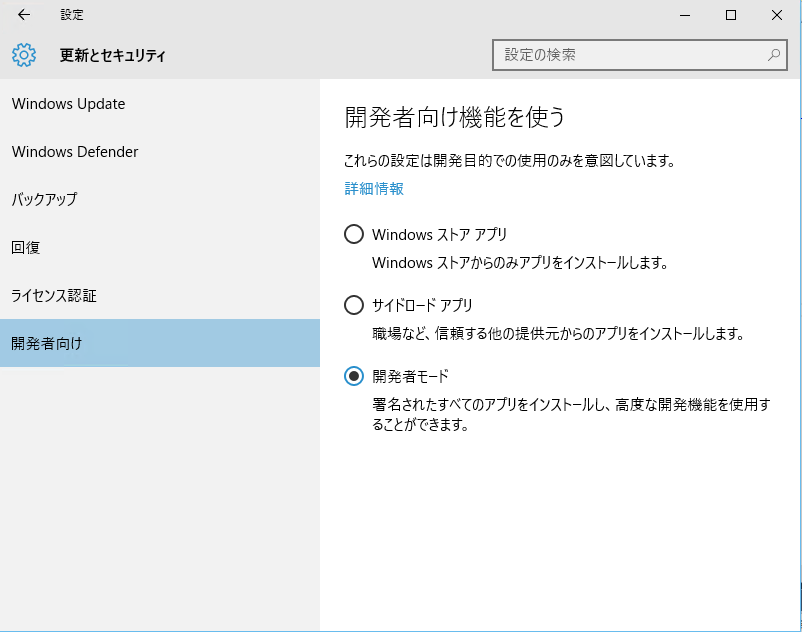Click the 設定 window title text
The image size is (802, 632).
(x=72, y=15)
